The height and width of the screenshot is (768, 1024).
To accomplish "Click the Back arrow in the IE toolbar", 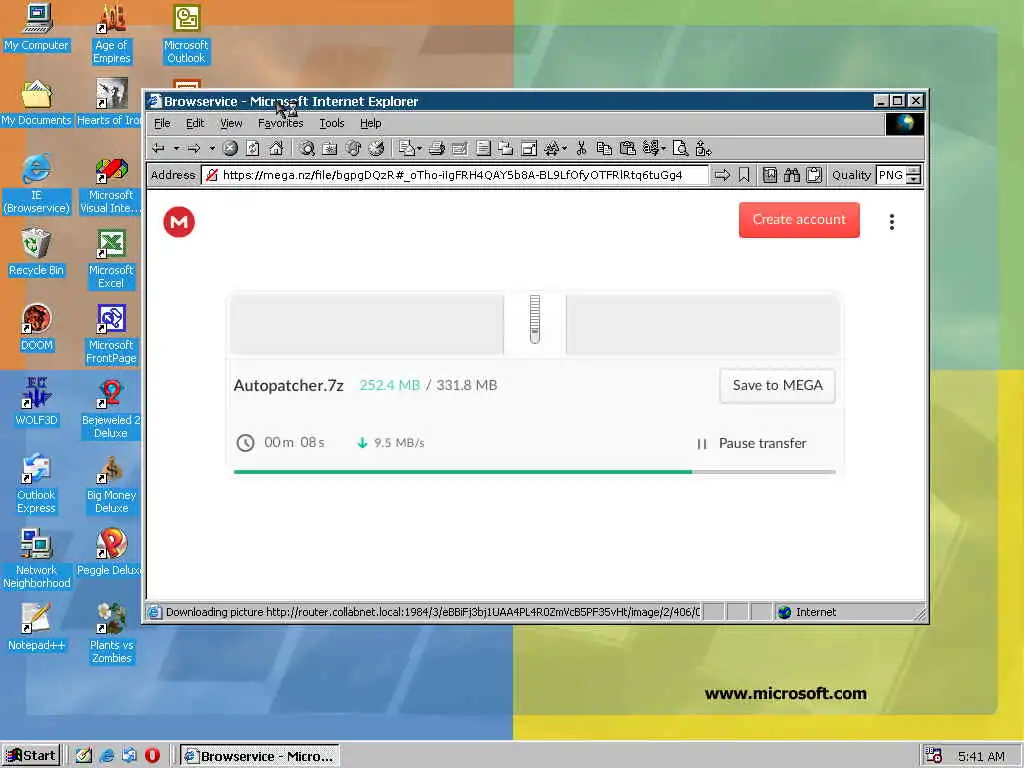I will coord(158,149).
